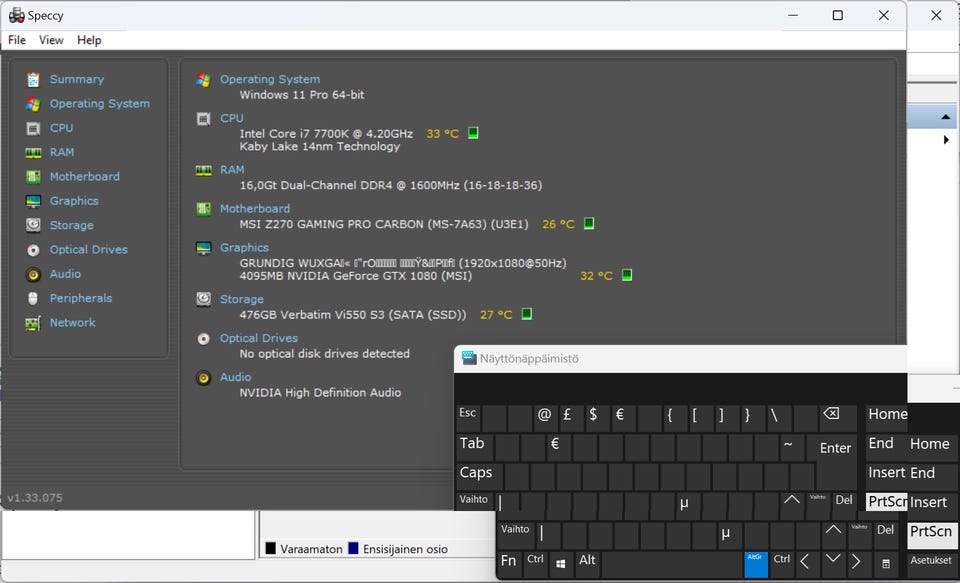Screen dimensions: 960x583
Task: Expand the right-pointing arrow in background window
Action: [946, 140]
